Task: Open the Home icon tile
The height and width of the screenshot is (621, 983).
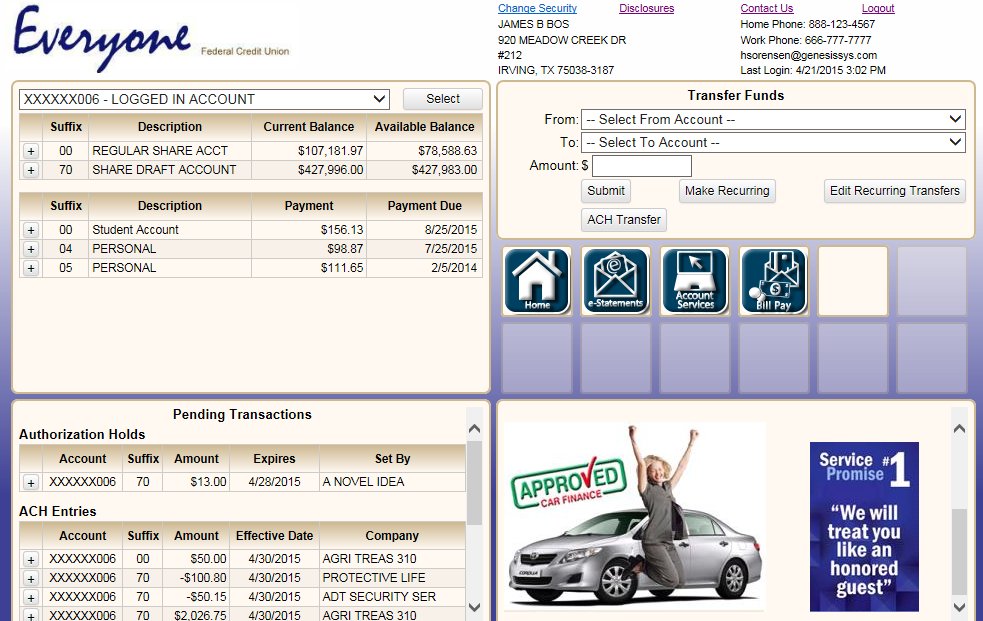Action: [537, 281]
